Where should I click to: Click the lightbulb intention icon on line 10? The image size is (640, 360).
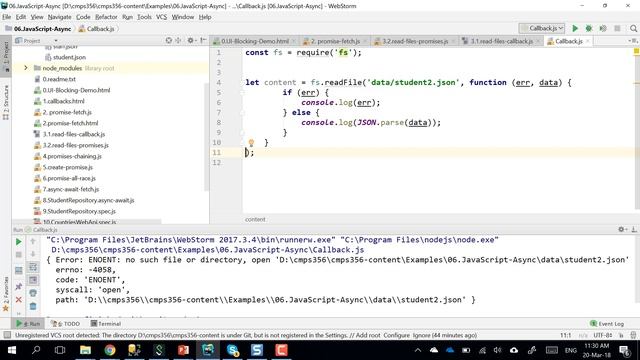[251, 142]
